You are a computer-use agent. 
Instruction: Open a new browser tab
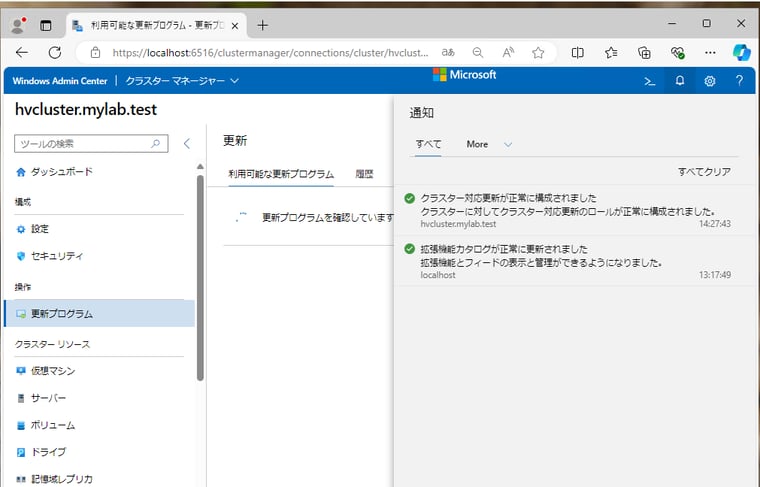(262, 25)
